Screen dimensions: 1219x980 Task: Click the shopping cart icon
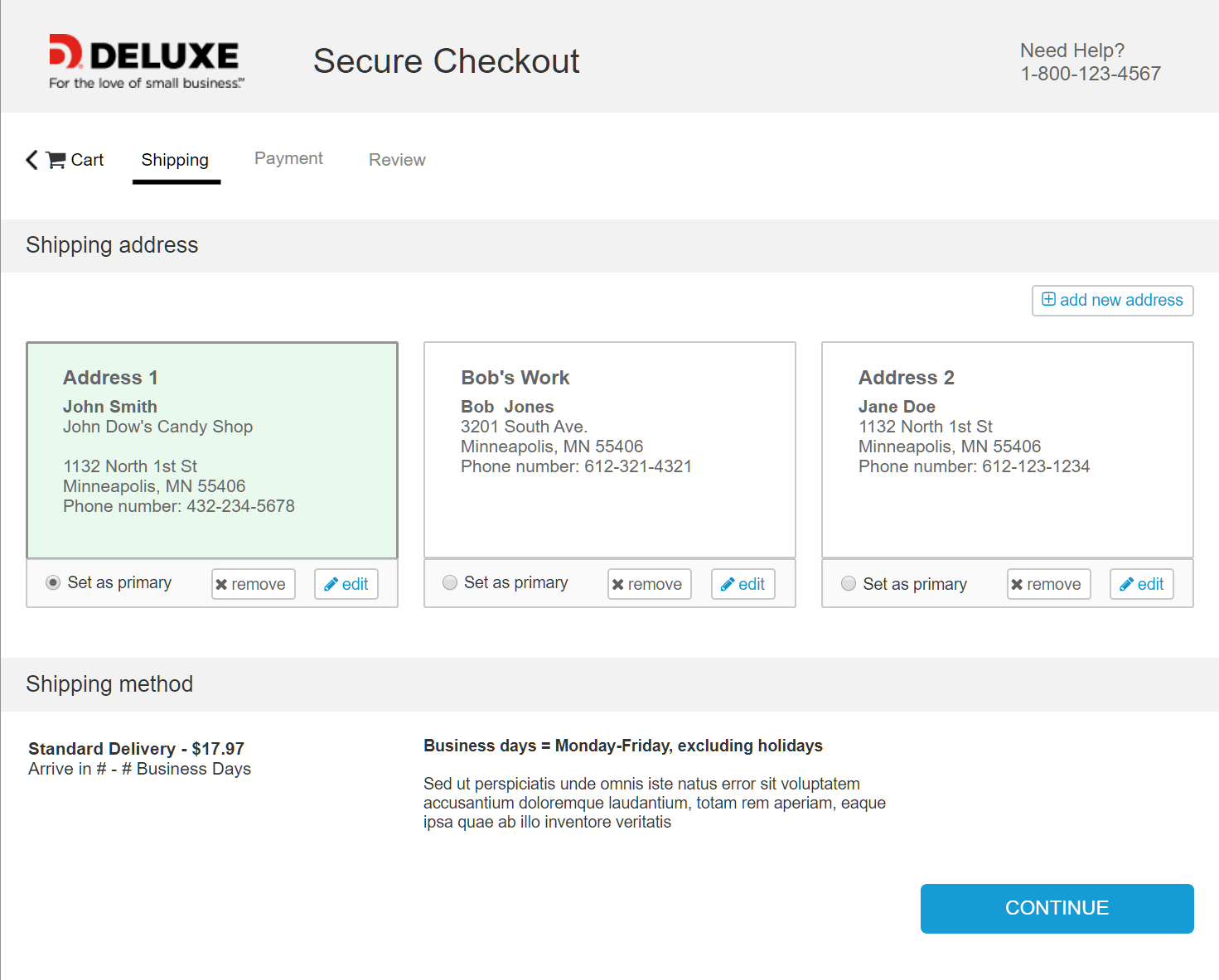point(56,160)
